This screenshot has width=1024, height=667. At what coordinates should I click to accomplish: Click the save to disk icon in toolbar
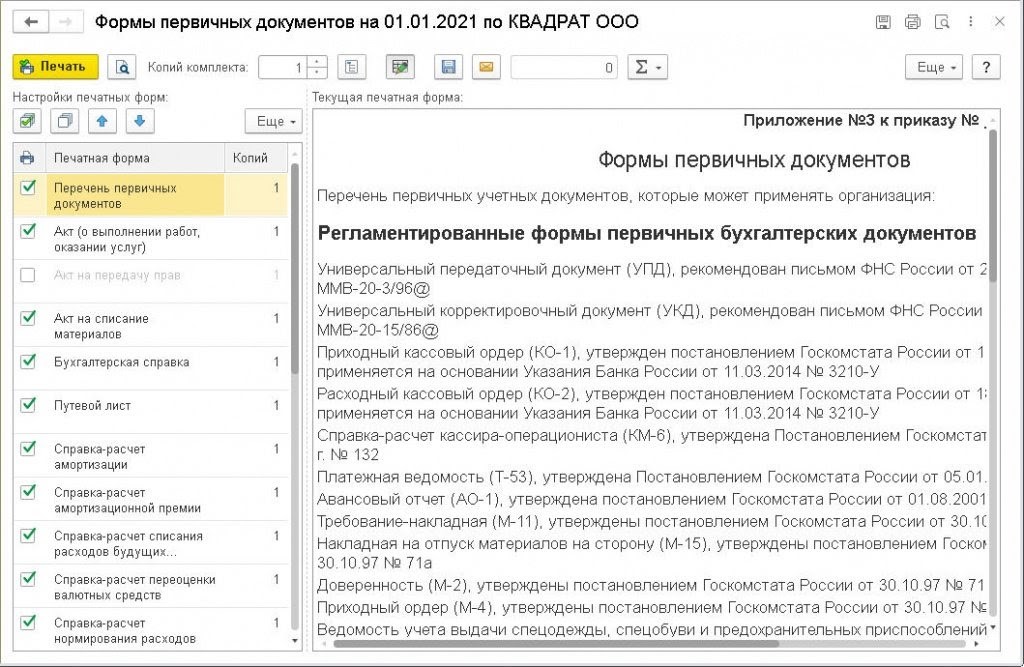[448, 67]
